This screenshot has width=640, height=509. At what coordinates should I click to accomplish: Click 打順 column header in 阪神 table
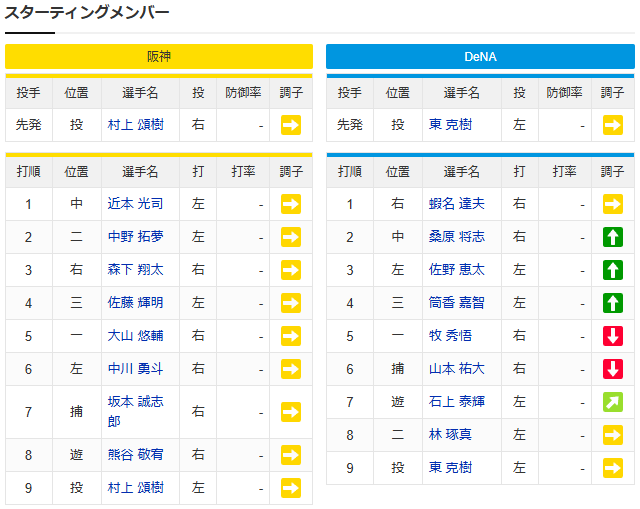pos(29,171)
